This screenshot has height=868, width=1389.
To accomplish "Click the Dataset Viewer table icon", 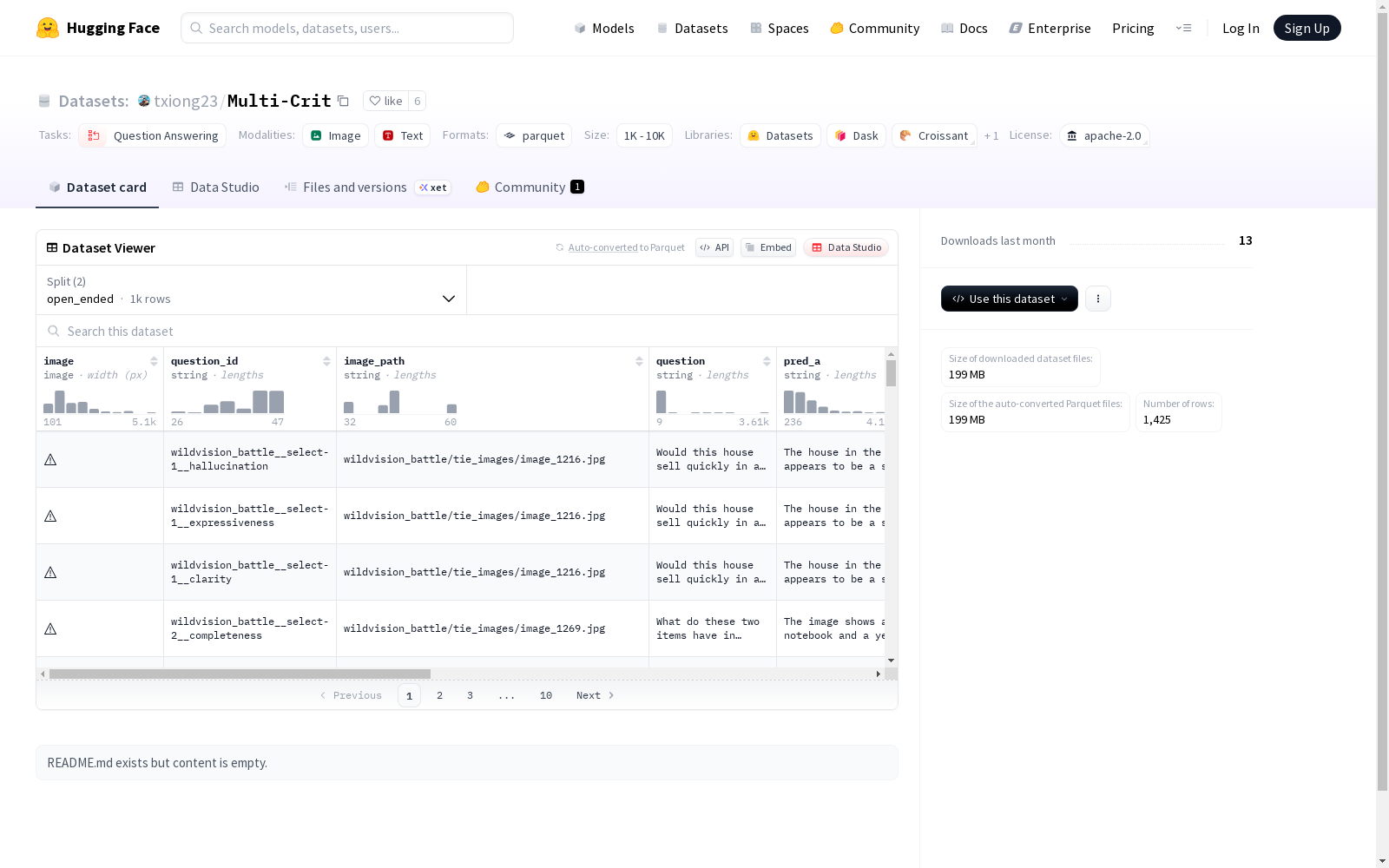I will [52, 247].
